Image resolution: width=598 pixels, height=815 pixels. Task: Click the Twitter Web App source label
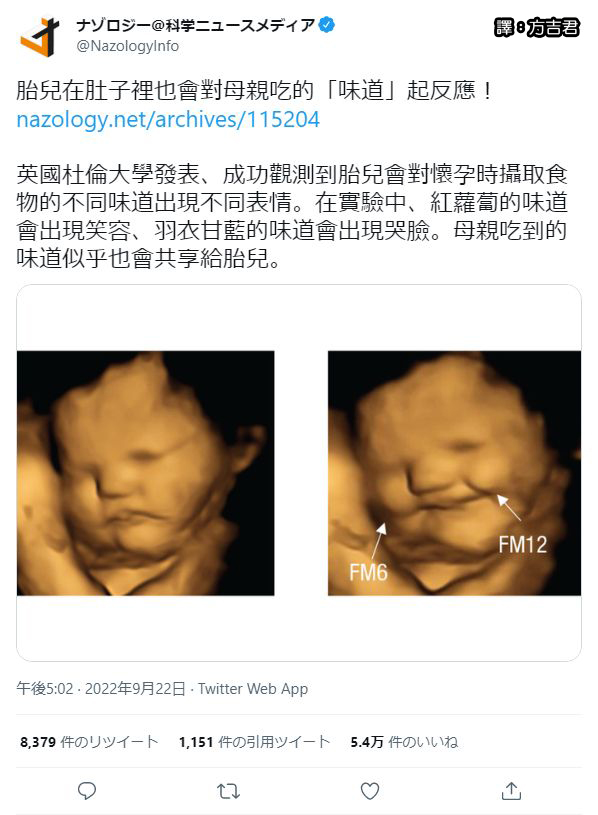pyautogui.click(x=253, y=689)
